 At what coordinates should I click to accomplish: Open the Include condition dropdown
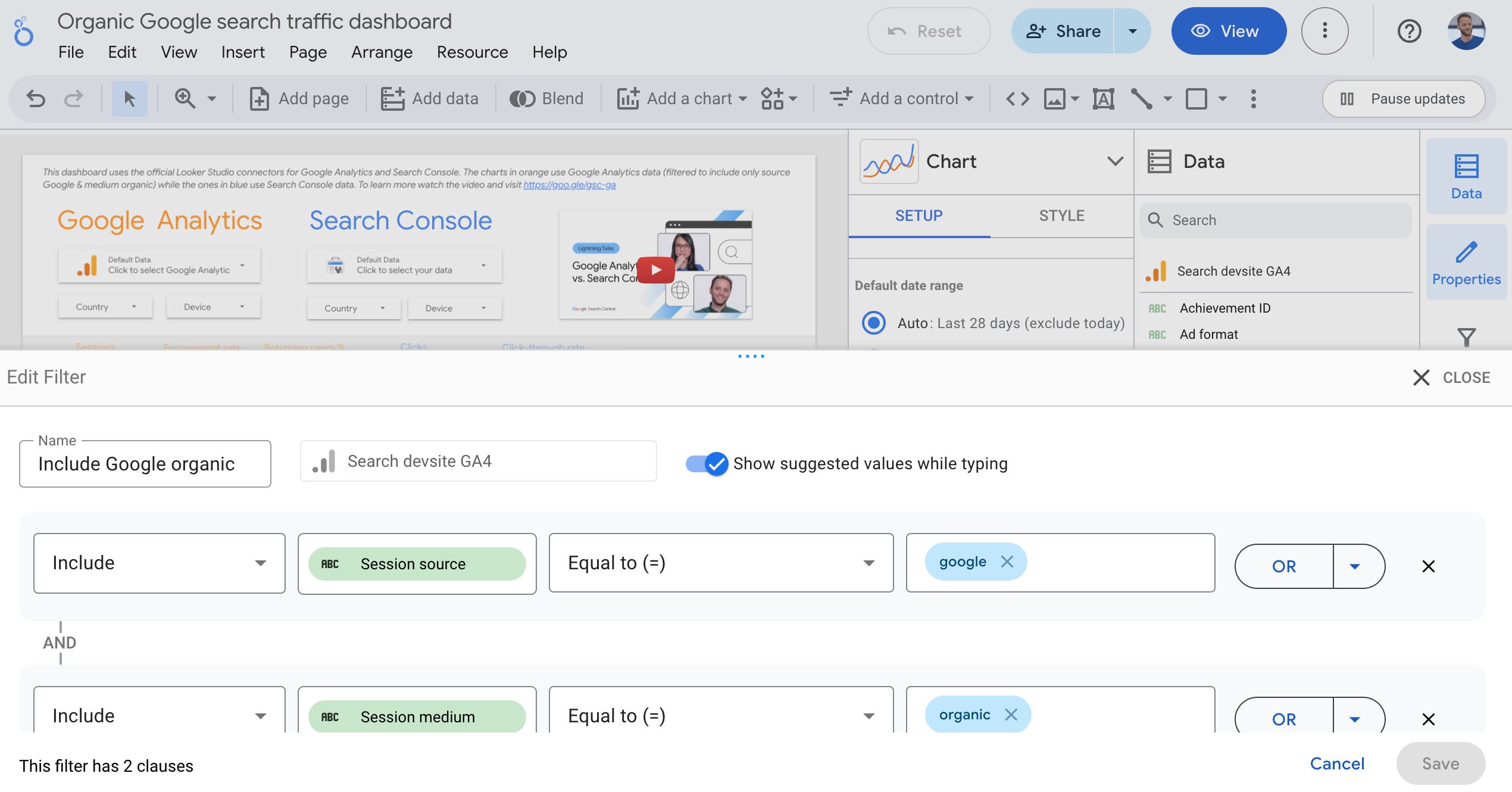point(159,562)
